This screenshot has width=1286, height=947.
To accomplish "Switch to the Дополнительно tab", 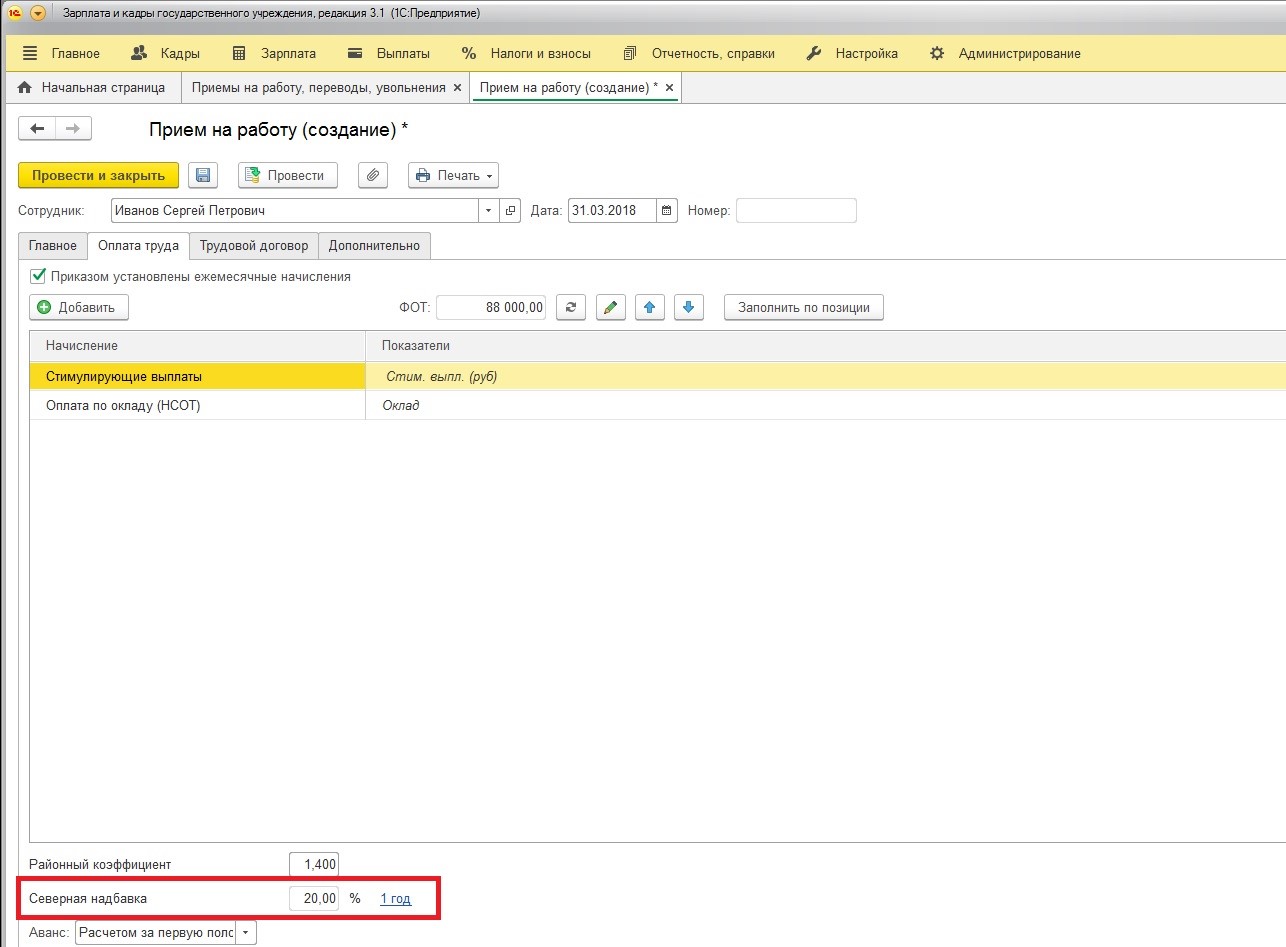I will (x=374, y=246).
